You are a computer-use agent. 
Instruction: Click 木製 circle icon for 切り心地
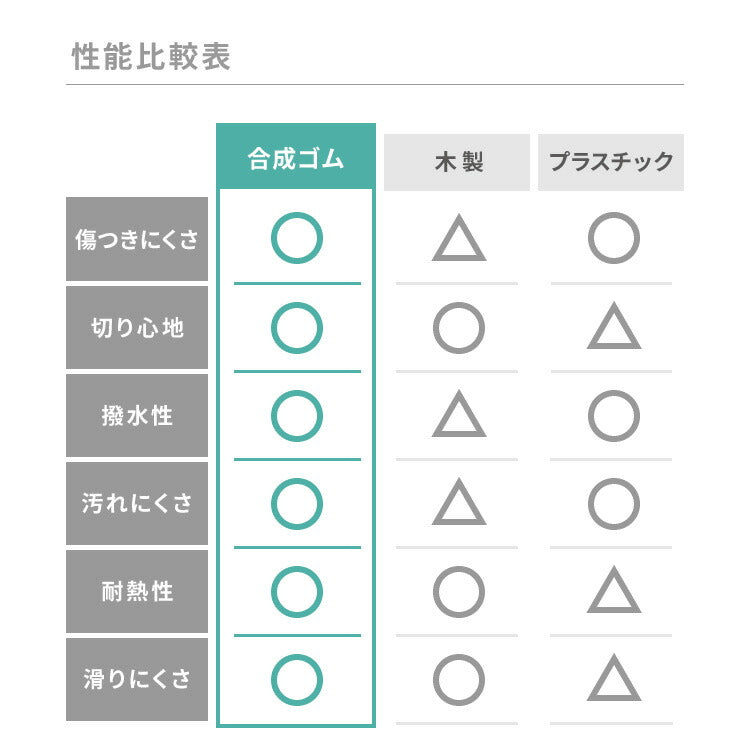458,327
